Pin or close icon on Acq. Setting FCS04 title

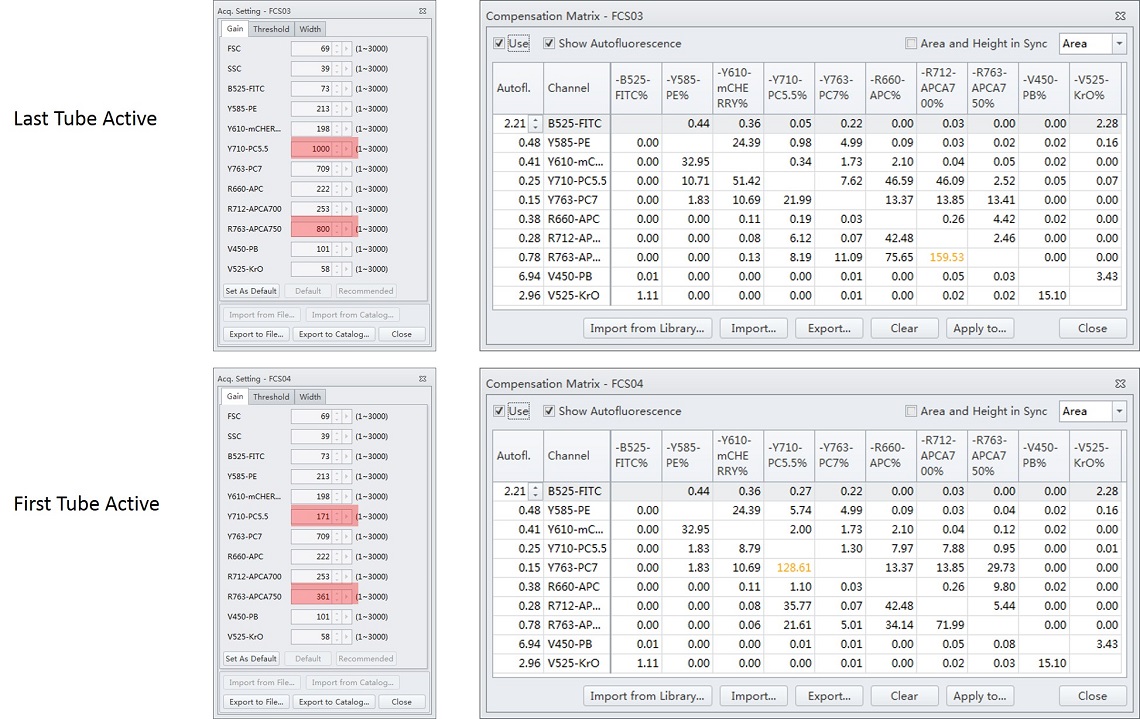422,379
